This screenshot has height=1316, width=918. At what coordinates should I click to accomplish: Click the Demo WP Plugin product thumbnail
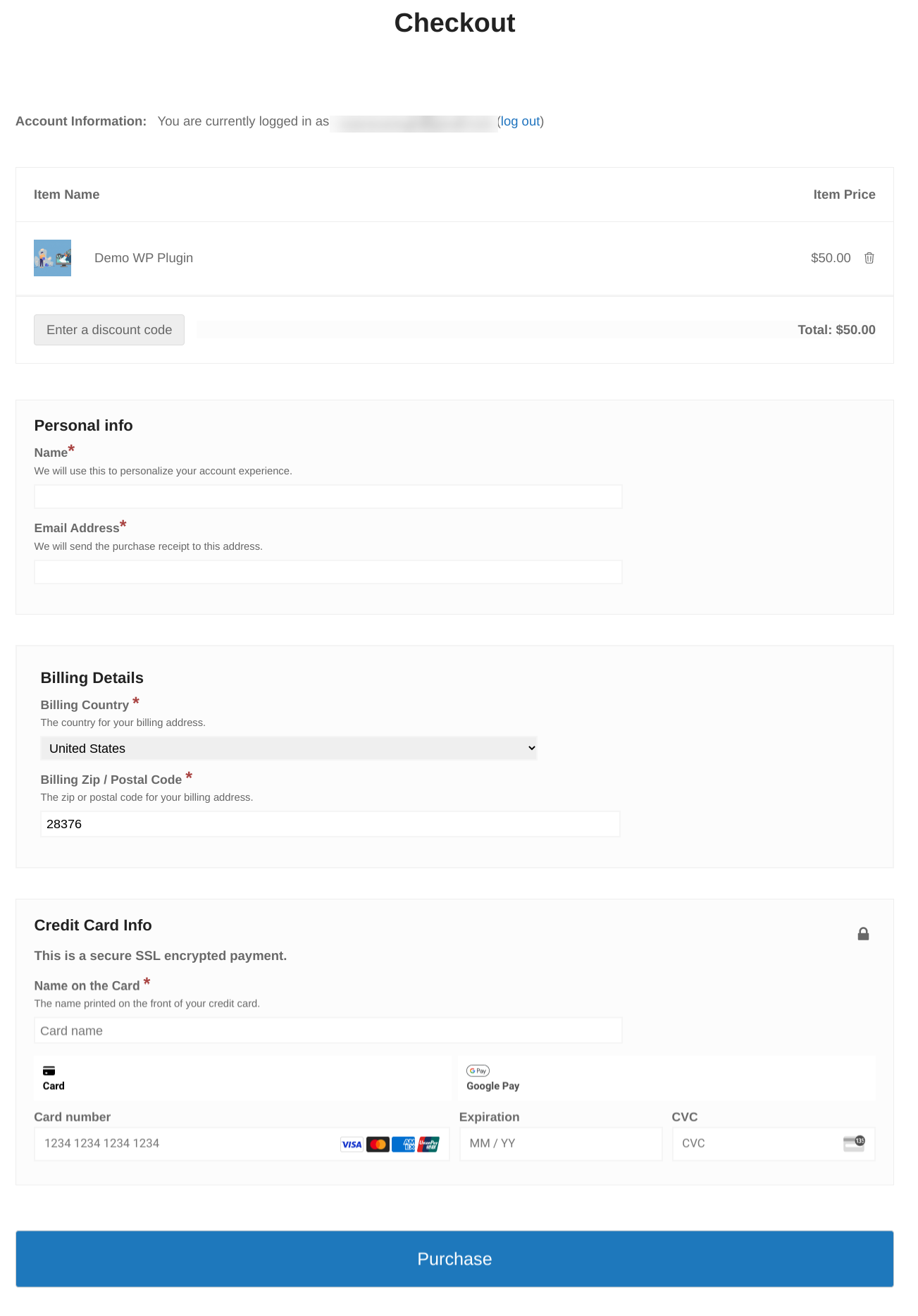pos(52,258)
